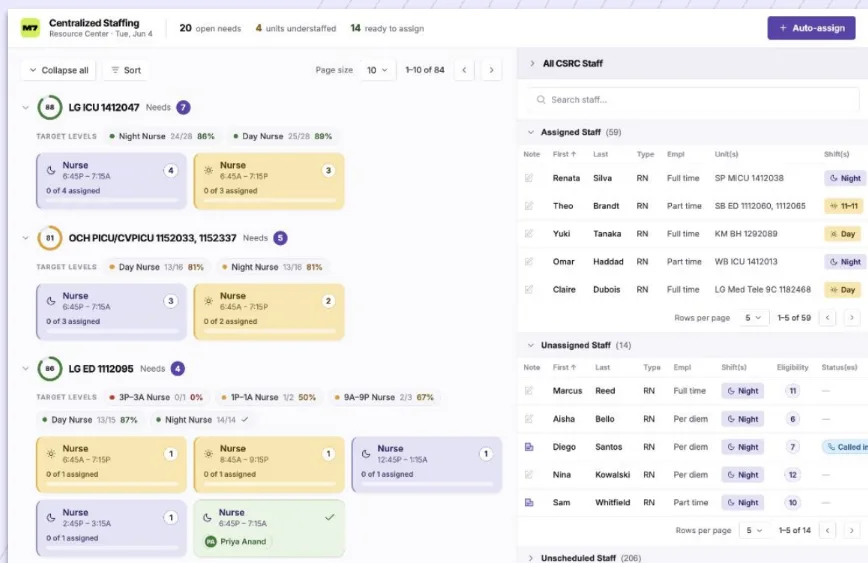Image resolution: width=868 pixels, height=563 pixels.
Task: Open the Sort options
Action: tap(126, 70)
